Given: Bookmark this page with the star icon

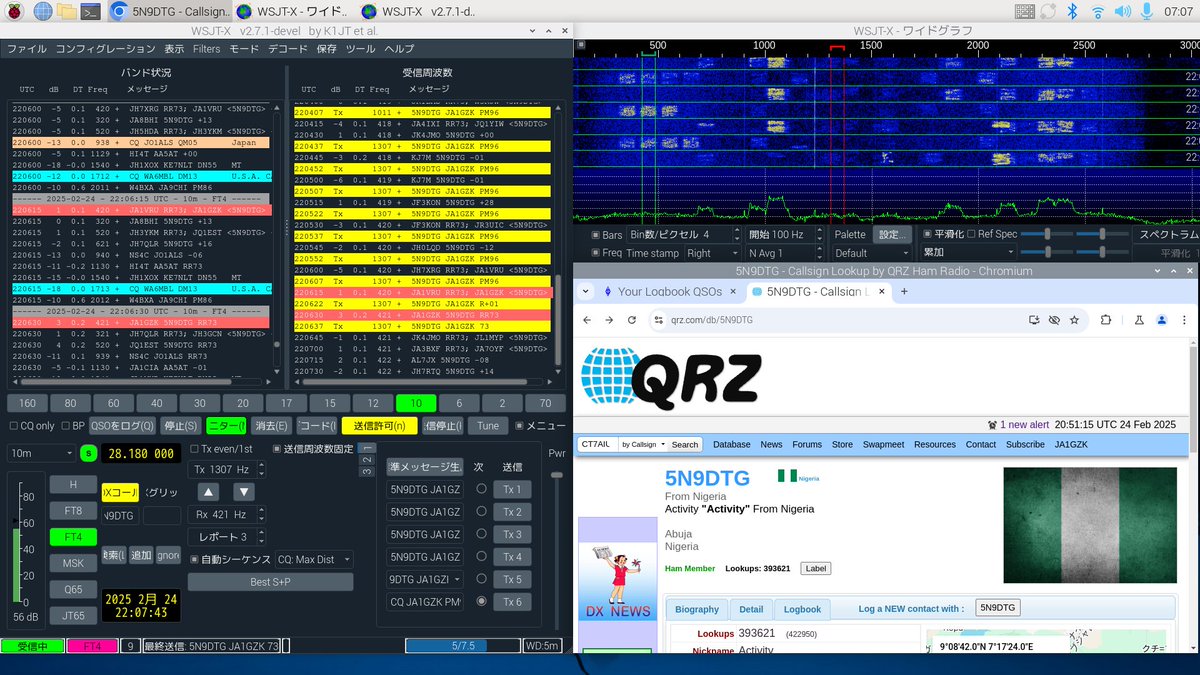Looking at the screenshot, I should (x=1074, y=320).
